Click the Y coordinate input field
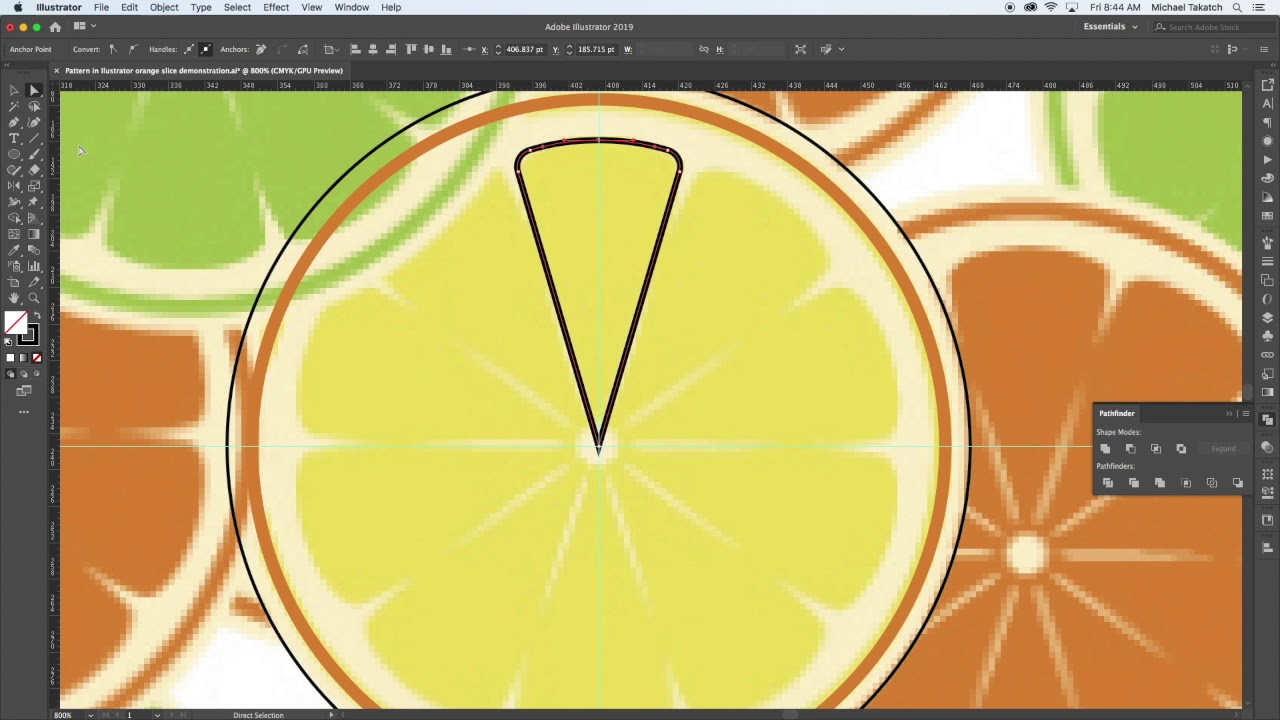 point(596,49)
